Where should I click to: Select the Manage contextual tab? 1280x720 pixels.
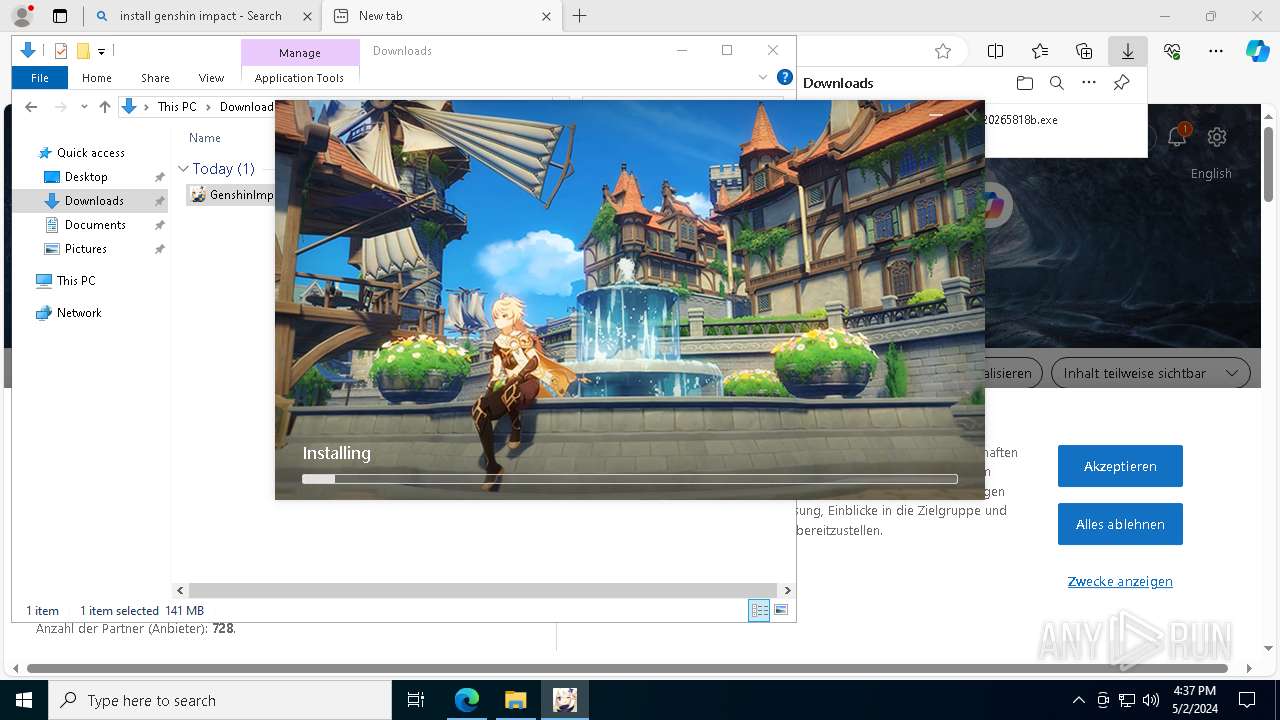point(300,53)
